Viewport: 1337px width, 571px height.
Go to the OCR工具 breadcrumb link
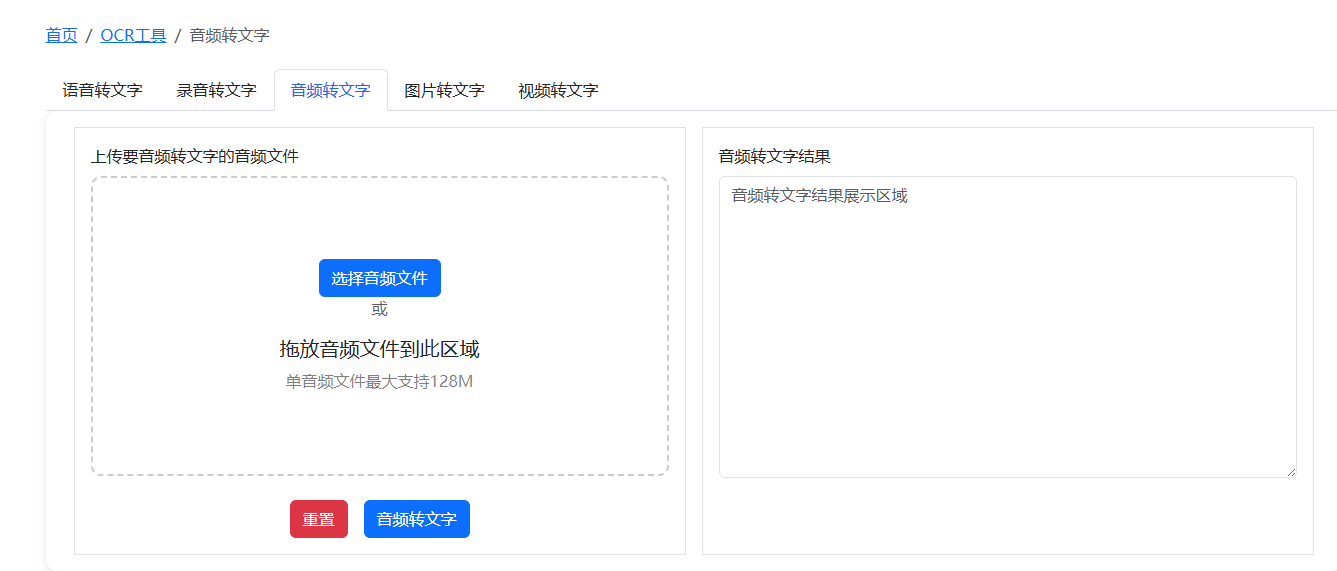(133, 35)
